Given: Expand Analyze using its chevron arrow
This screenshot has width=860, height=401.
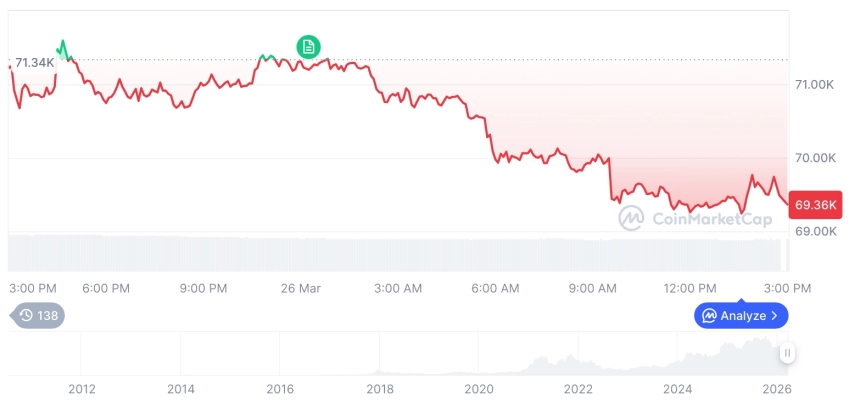Looking at the screenshot, I should (x=775, y=316).
